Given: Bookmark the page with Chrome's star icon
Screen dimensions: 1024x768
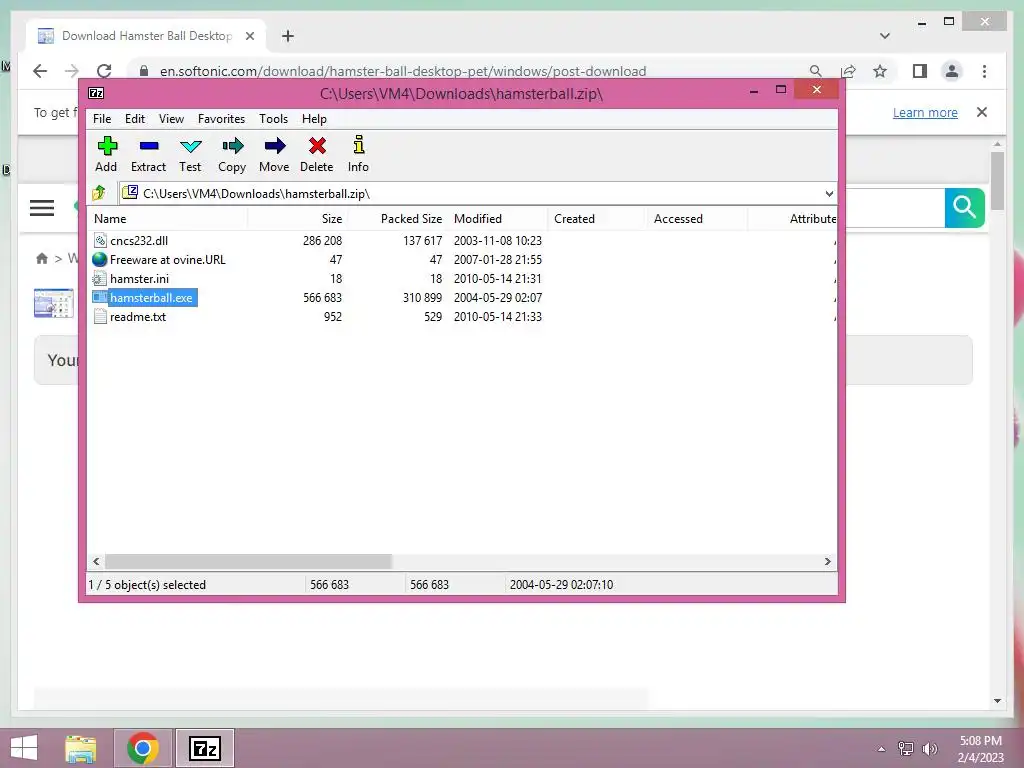Looking at the screenshot, I should tap(880, 71).
